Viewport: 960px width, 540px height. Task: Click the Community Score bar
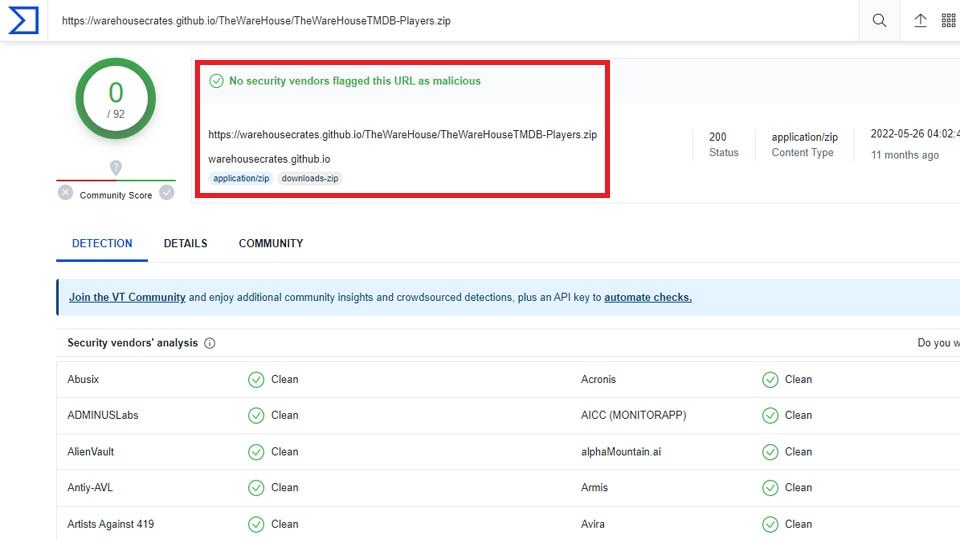(x=116, y=181)
